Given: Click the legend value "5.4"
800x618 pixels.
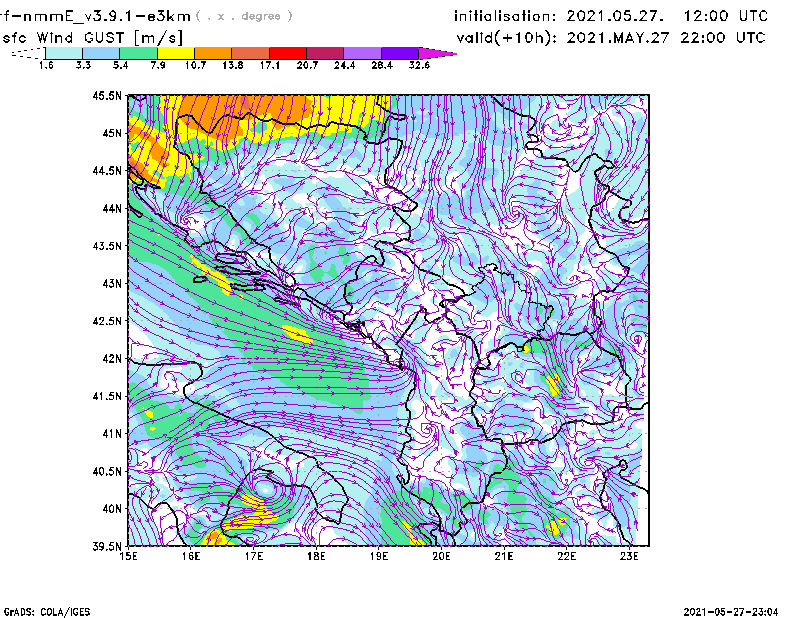Looking at the screenshot, I should pyautogui.click(x=120, y=65).
